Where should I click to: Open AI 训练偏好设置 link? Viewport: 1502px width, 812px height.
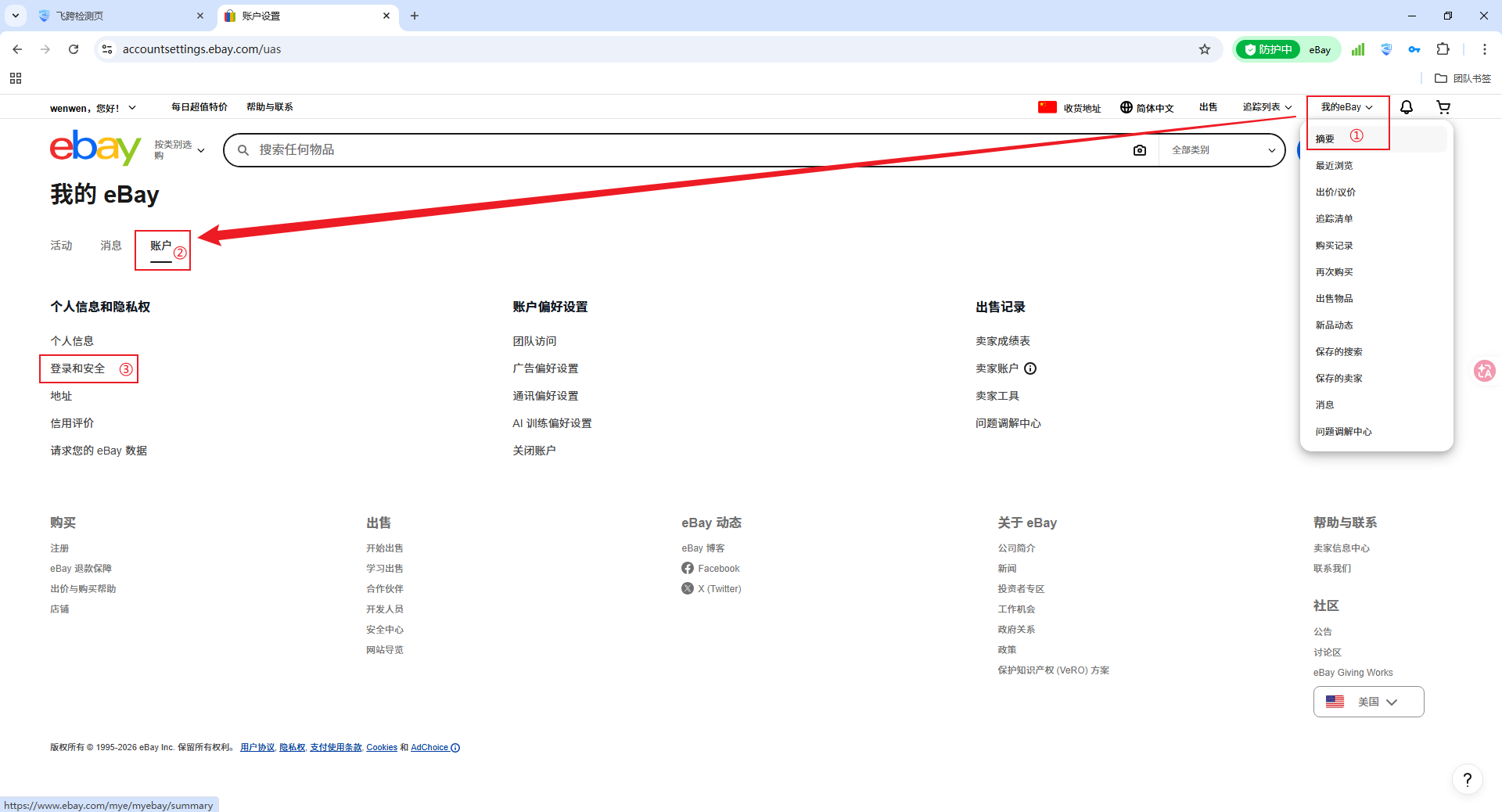pos(552,423)
